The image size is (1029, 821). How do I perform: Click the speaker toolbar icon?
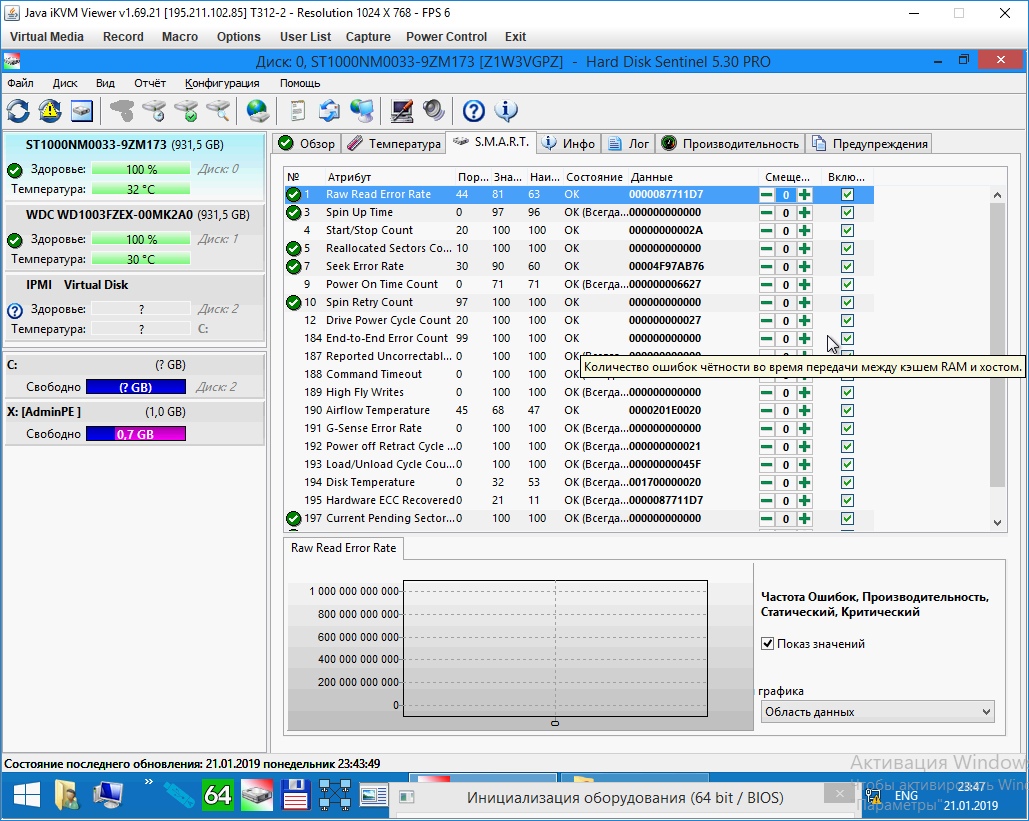433,111
